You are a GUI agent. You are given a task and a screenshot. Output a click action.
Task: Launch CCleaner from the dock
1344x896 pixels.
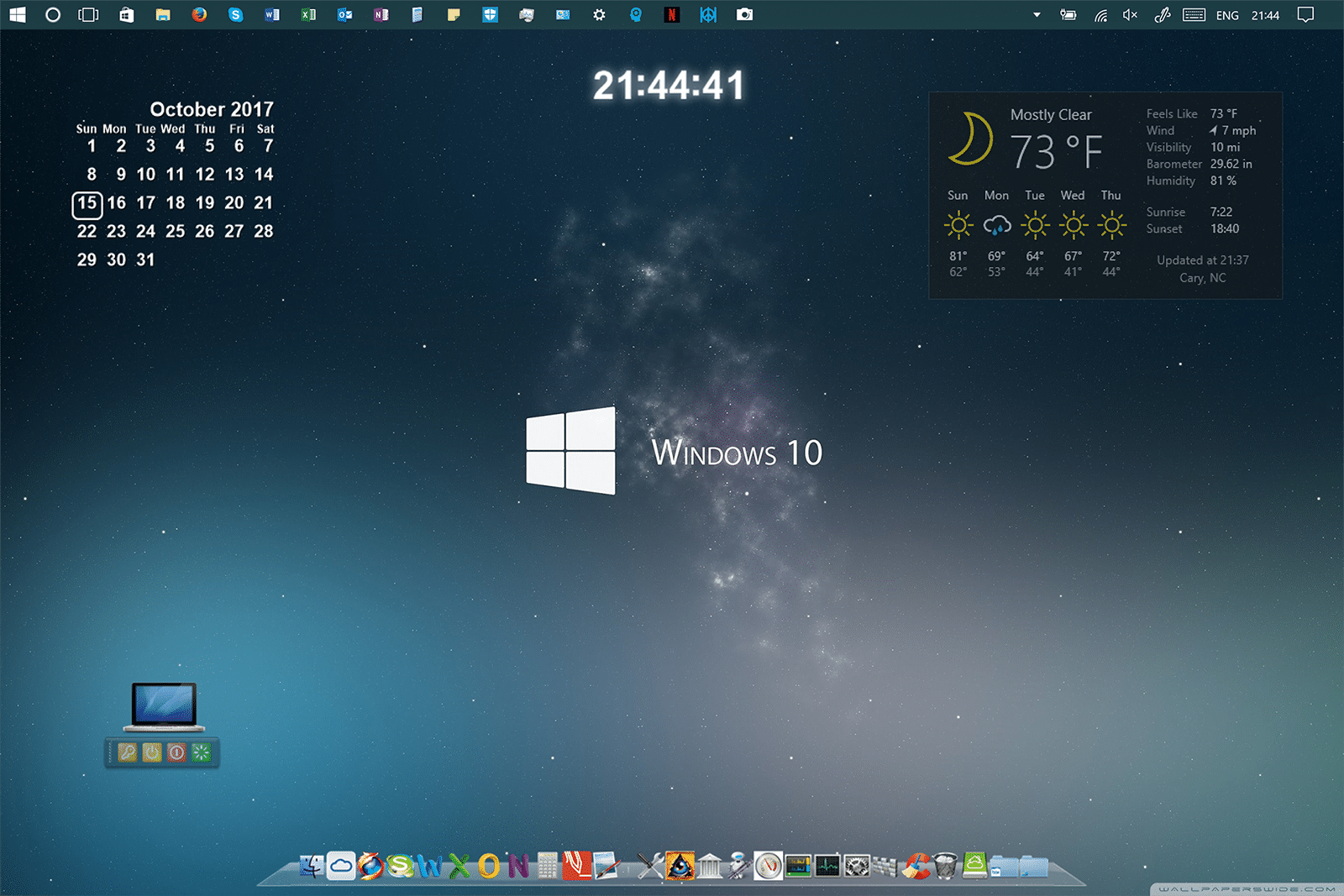916,866
